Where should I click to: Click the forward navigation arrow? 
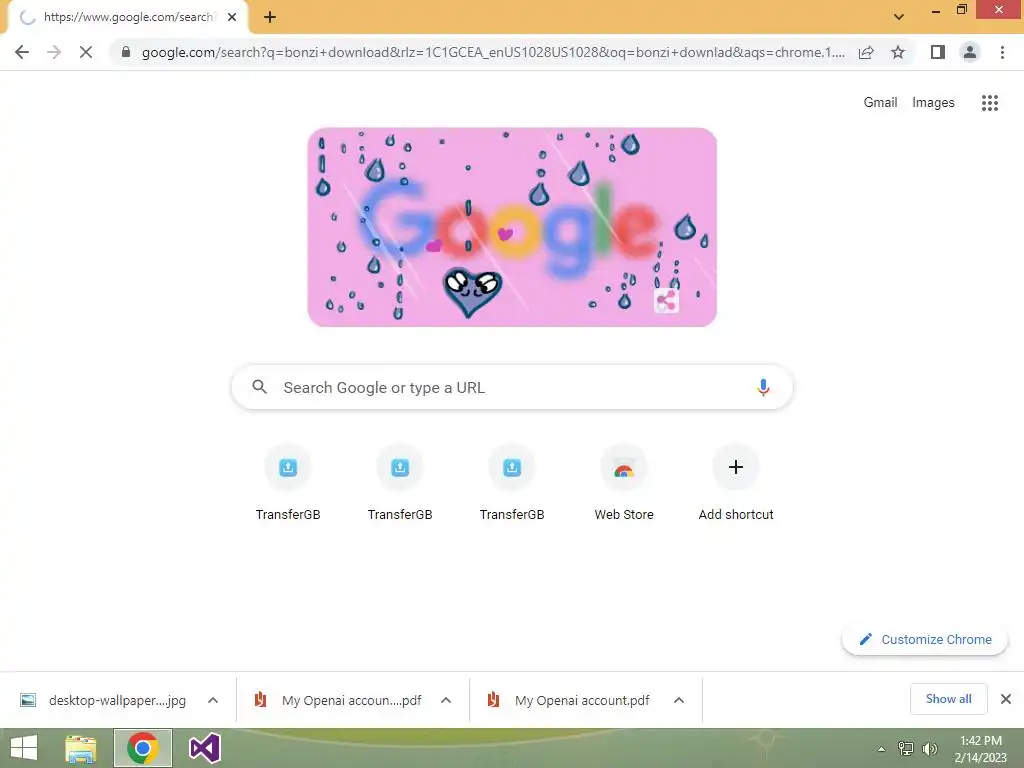(x=54, y=52)
